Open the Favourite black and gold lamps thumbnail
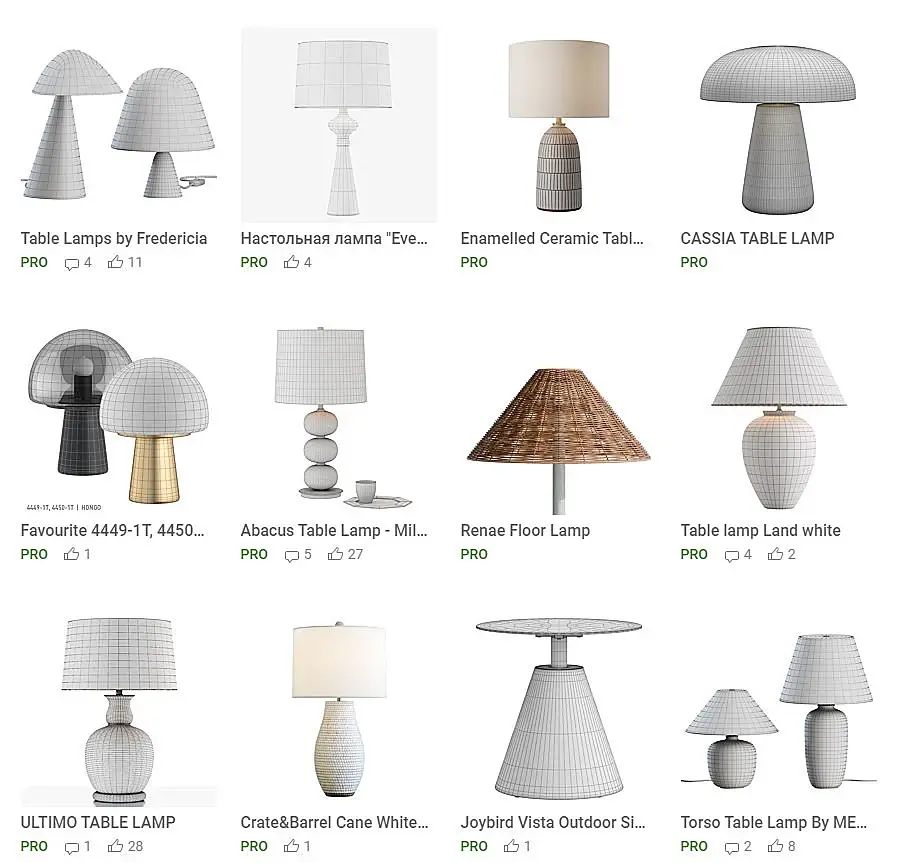 pos(119,417)
